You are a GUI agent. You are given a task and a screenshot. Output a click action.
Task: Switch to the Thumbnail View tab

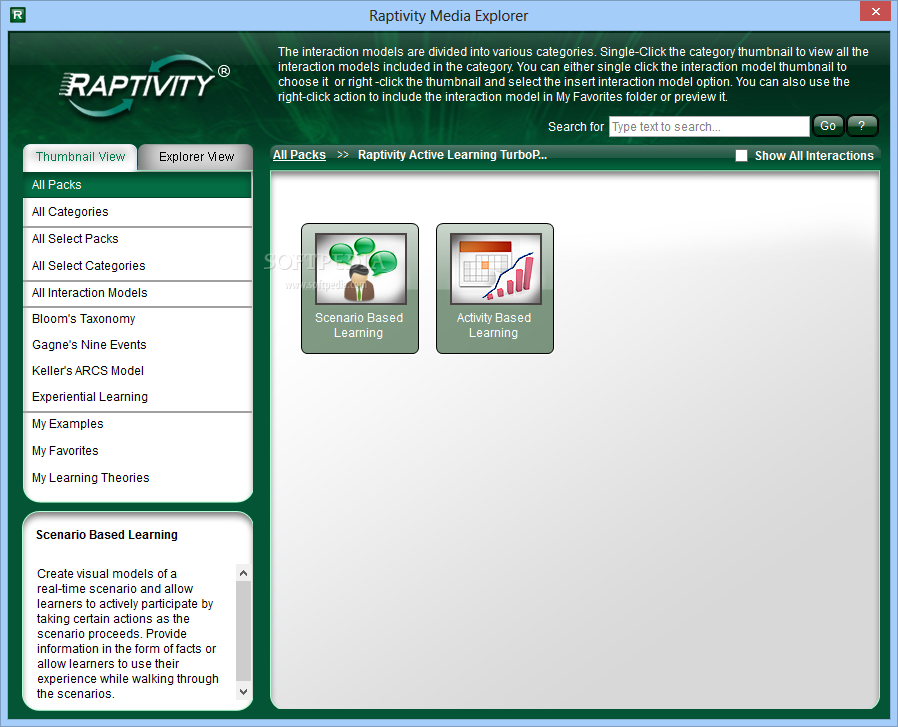[80, 157]
